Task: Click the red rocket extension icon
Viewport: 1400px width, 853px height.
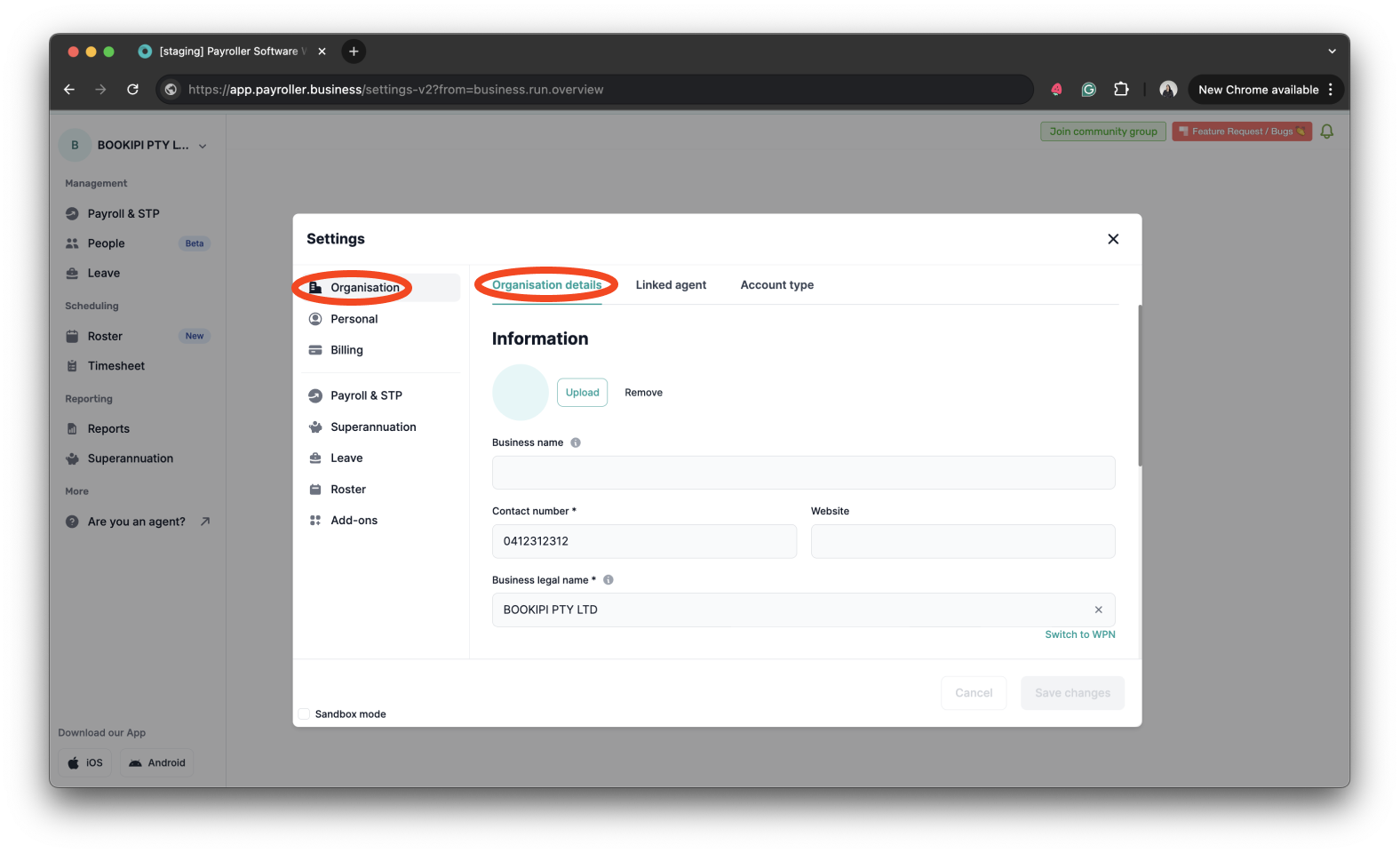Action: 1056,89
